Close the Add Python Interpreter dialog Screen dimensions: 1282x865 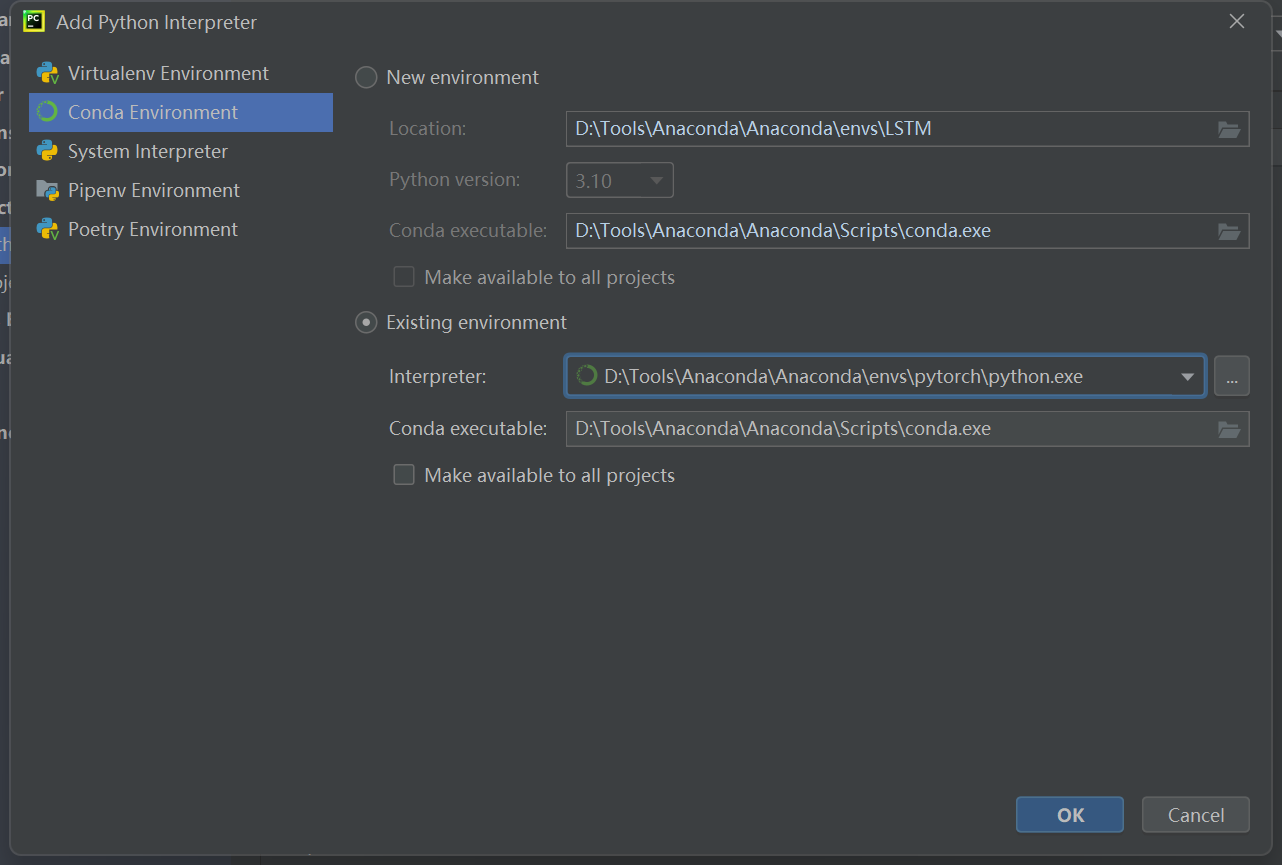pyautogui.click(x=1237, y=21)
